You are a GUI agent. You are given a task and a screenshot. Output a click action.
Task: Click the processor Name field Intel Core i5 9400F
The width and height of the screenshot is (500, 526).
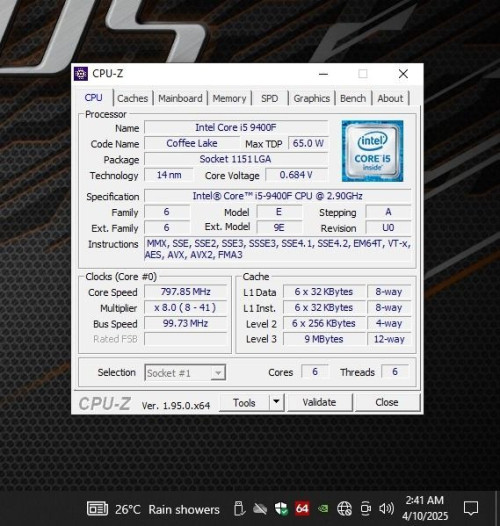(236, 127)
